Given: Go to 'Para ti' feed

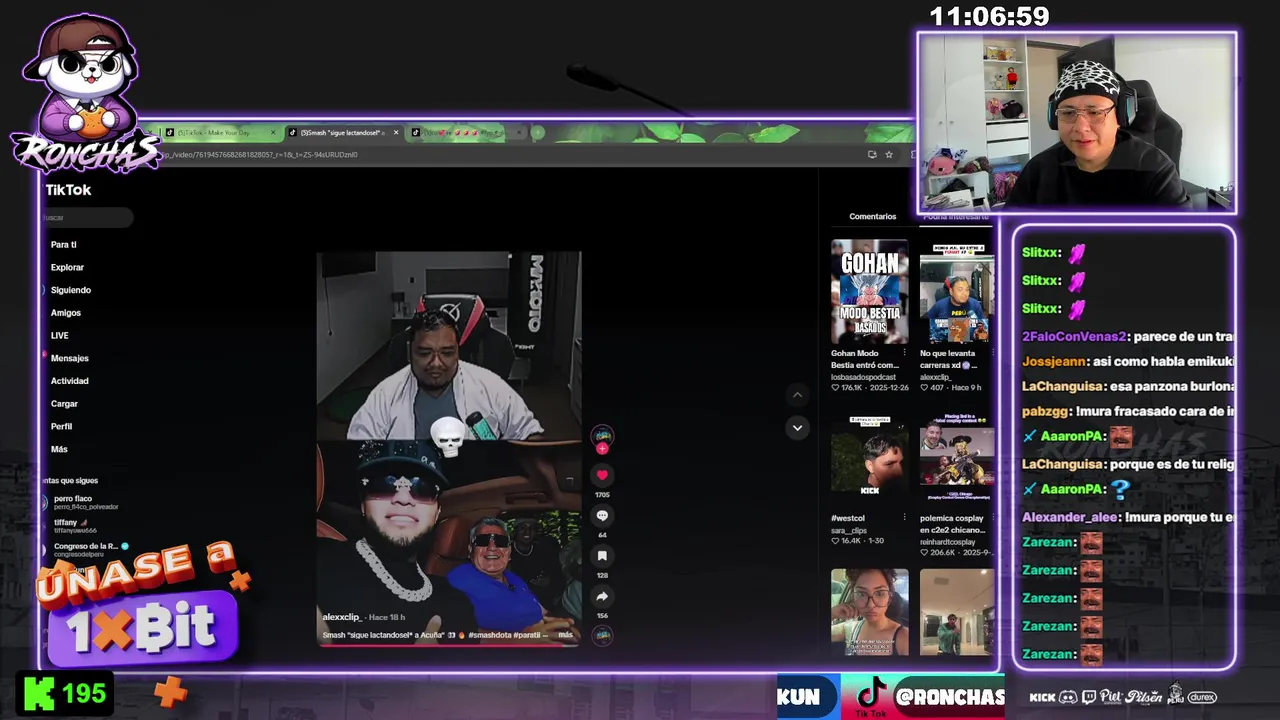Looking at the screenshot, I should point(64,245).
